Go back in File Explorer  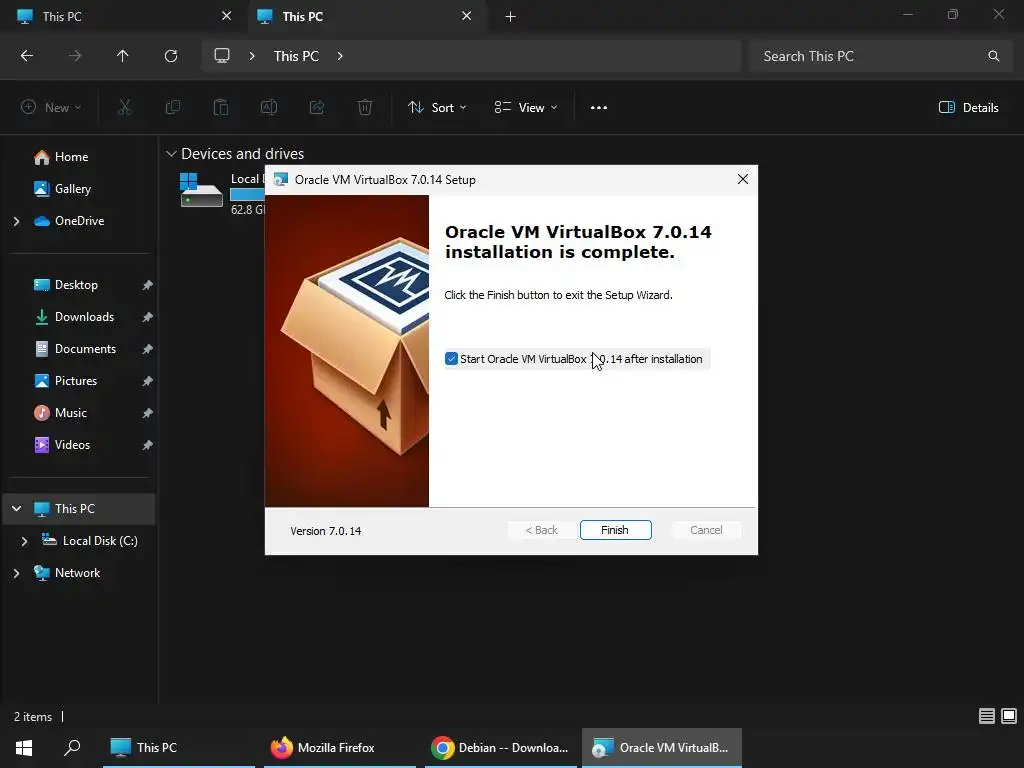tap(27, 56)
